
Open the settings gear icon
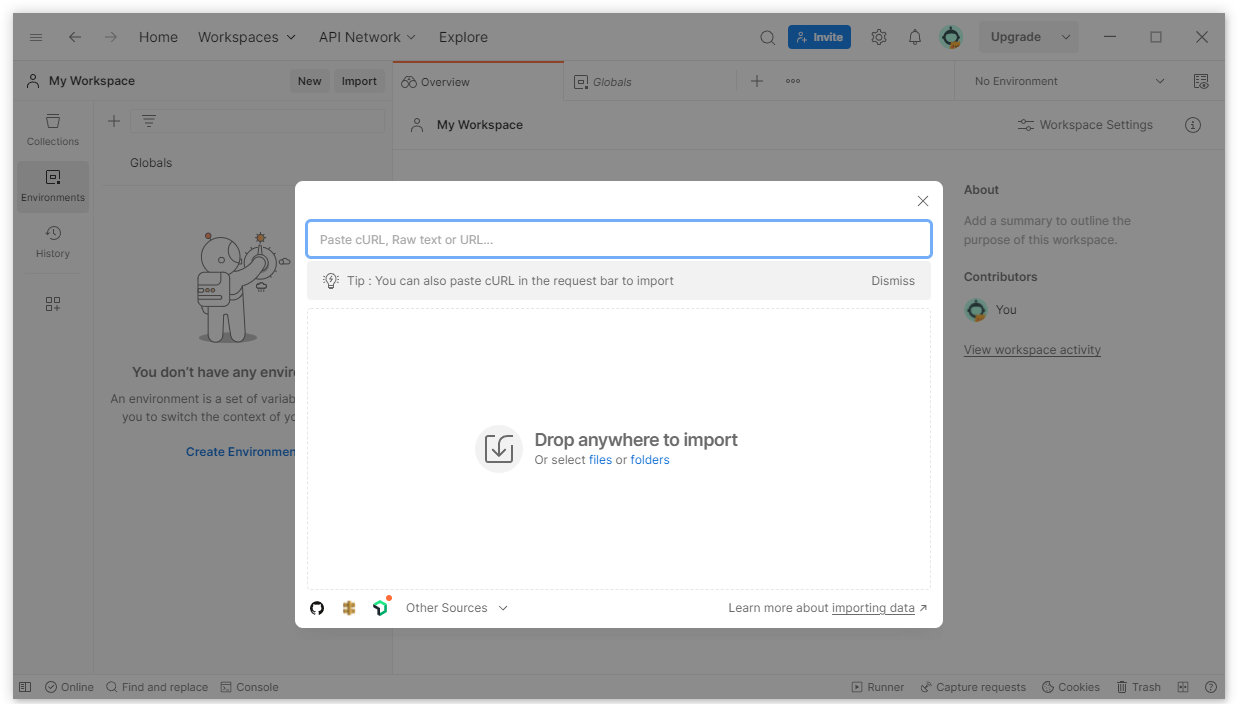(879, 37)
